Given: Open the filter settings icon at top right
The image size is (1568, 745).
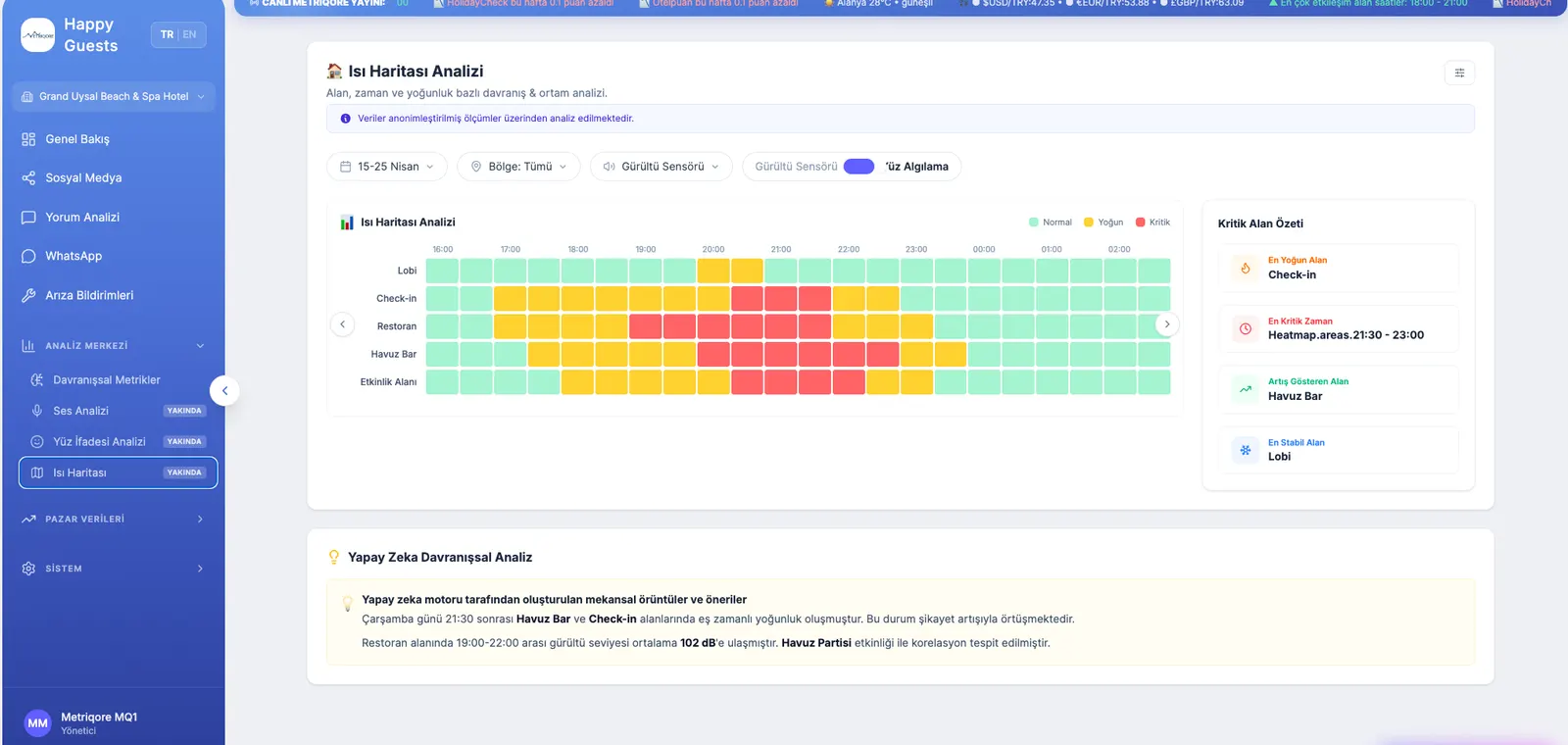Looking at the screenshot, I should point(1459,73).
